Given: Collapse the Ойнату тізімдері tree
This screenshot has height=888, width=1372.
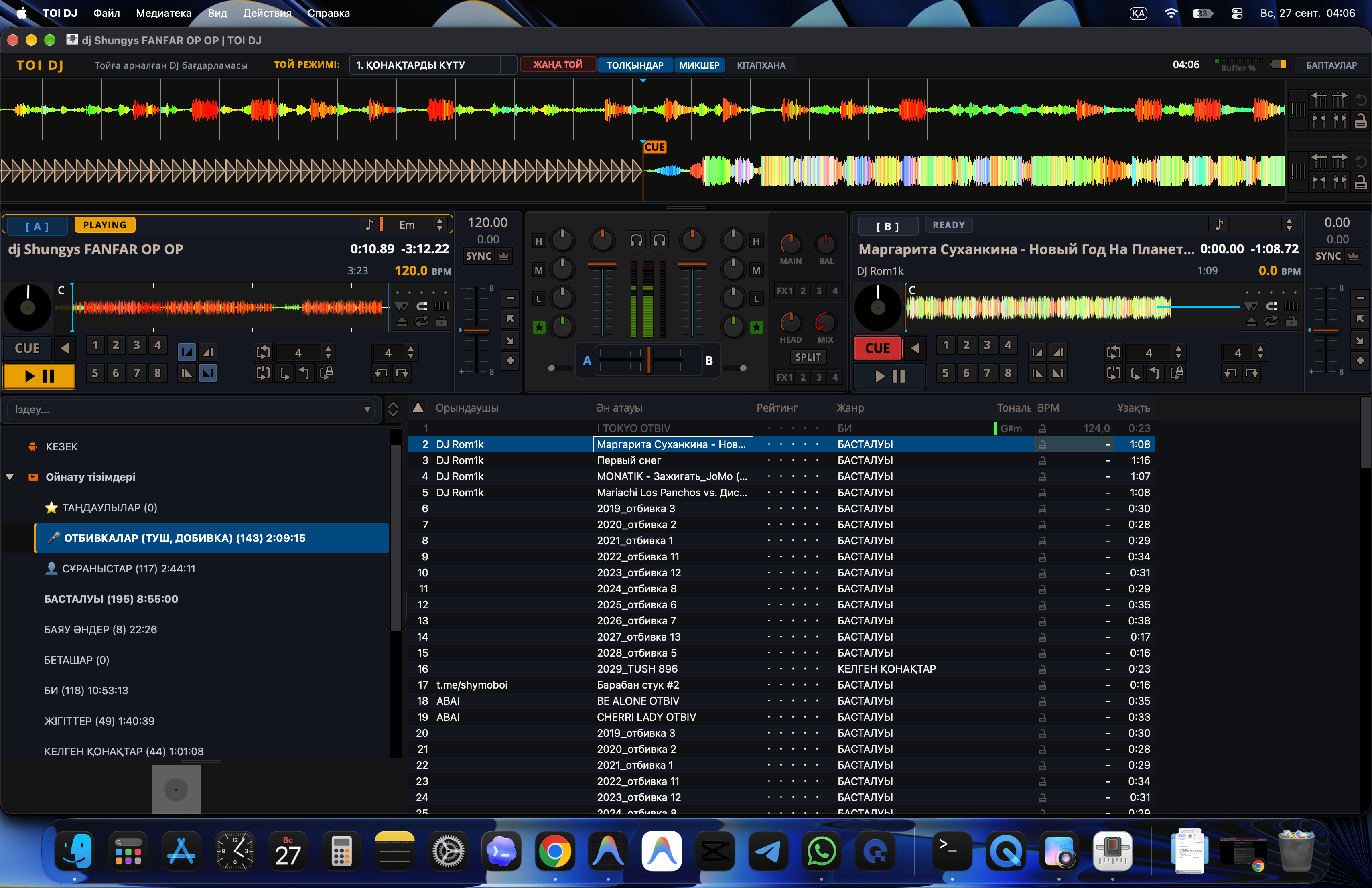Looking at the screenshot, I should click(x=10, y=477).
